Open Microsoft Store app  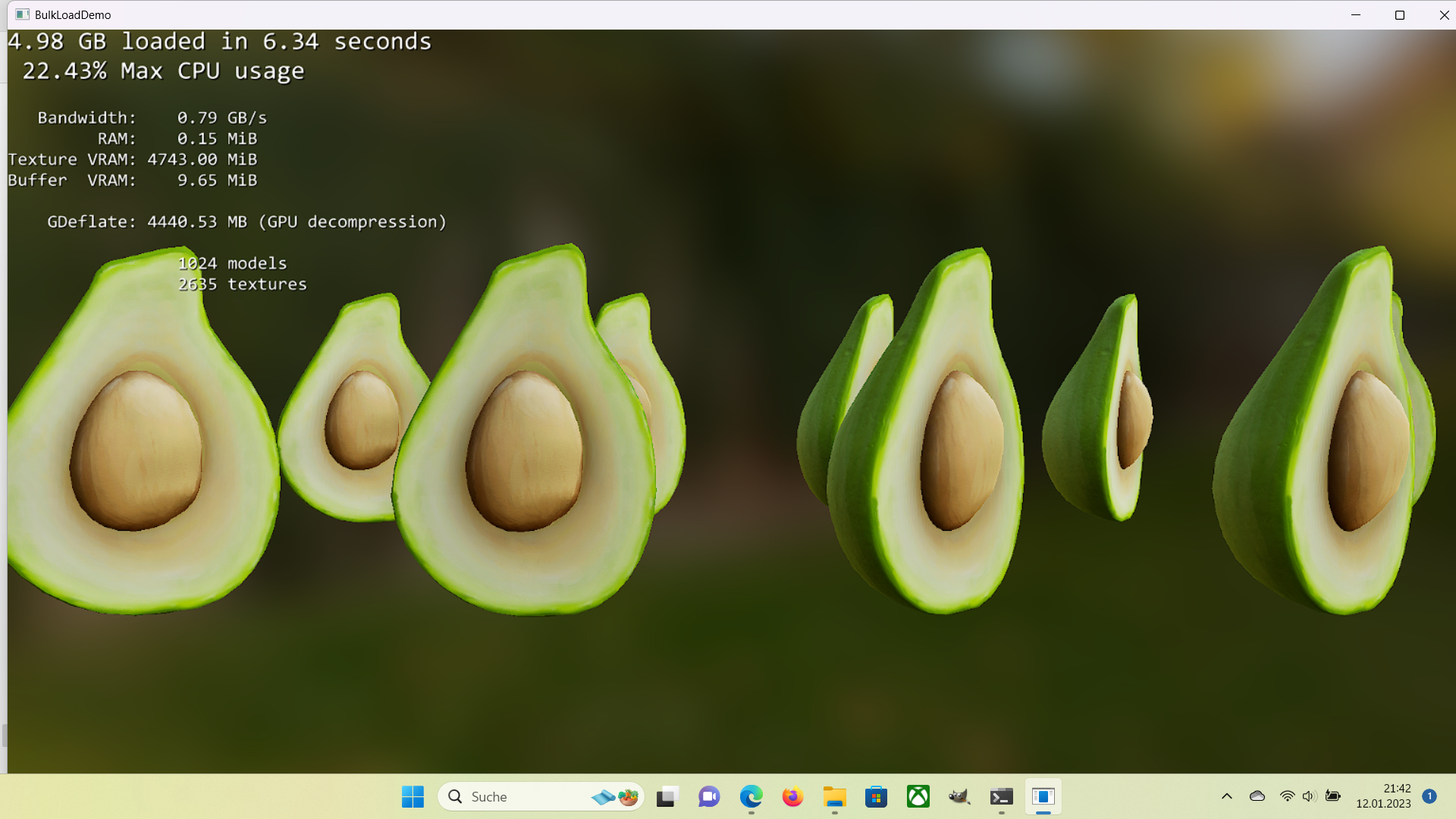[x=876, y=796]
